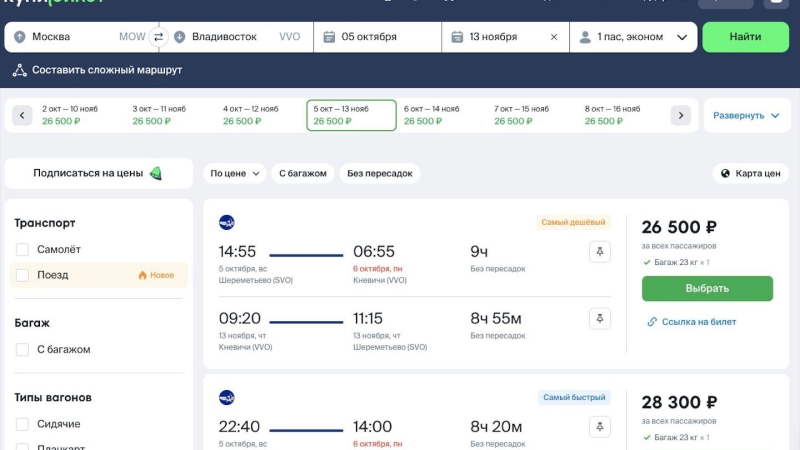Tick the С багажом checkbox
The height and width of the screenshot is (450, 800).
click(x=22, y=350)
